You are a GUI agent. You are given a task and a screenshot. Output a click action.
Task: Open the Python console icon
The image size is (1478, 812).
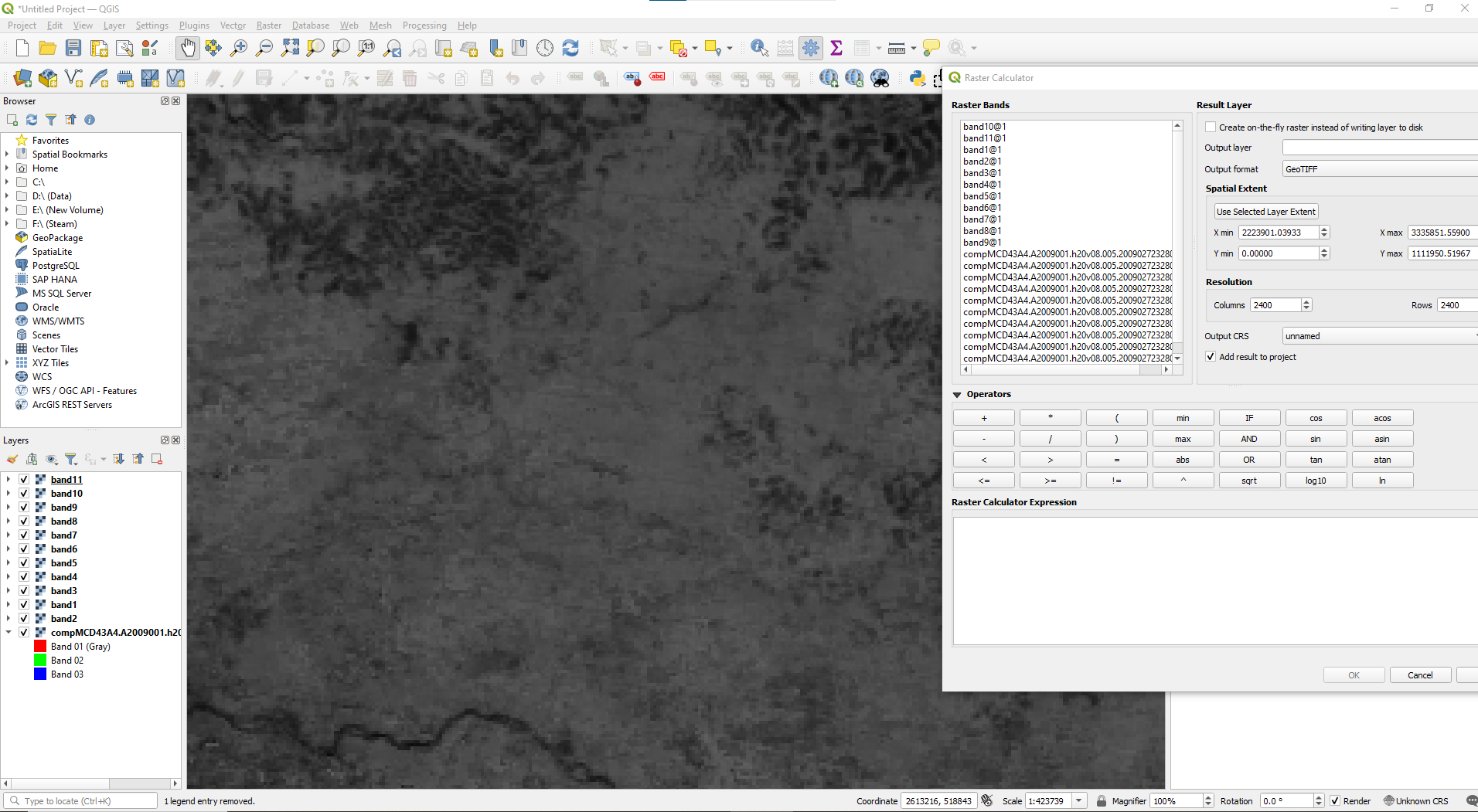coord(918,78)
